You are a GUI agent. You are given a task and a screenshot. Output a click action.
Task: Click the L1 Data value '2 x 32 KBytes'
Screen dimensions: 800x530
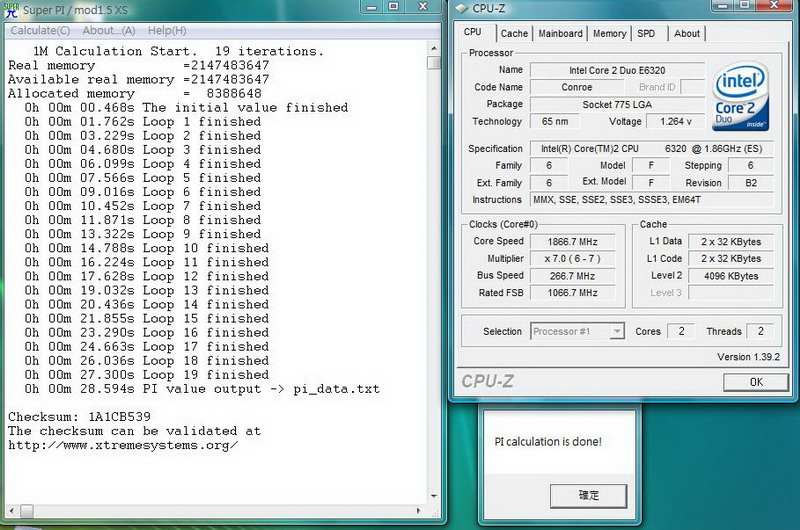click(731, 242)
